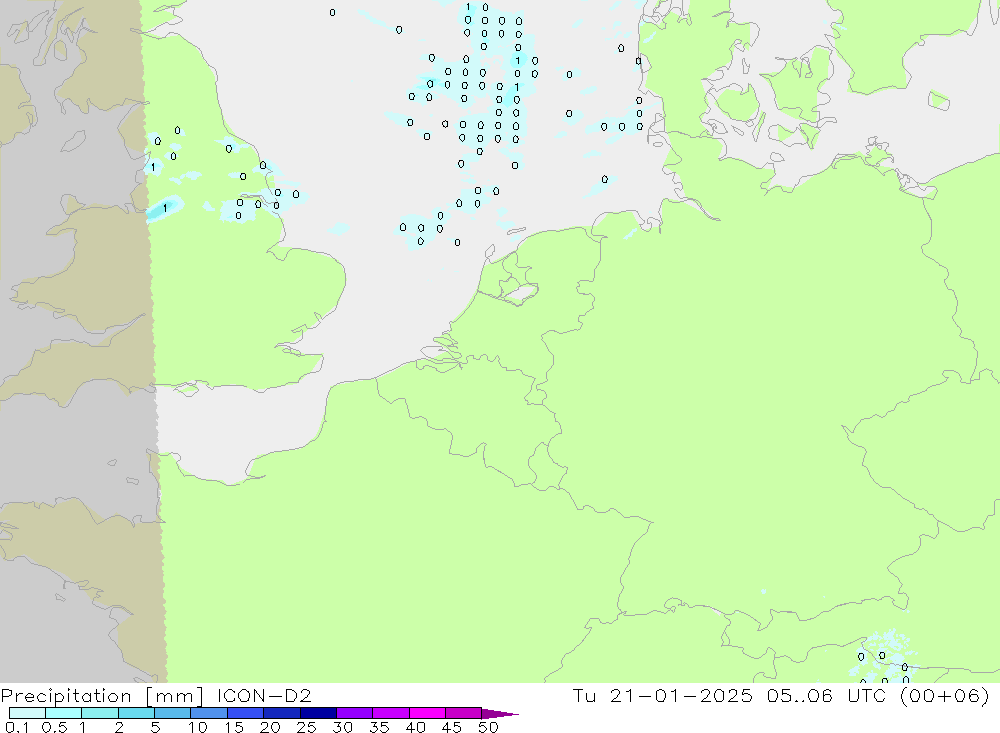Click the '35' legend tick label
The width and height of the screenshot is (1000, 733).
379,727
